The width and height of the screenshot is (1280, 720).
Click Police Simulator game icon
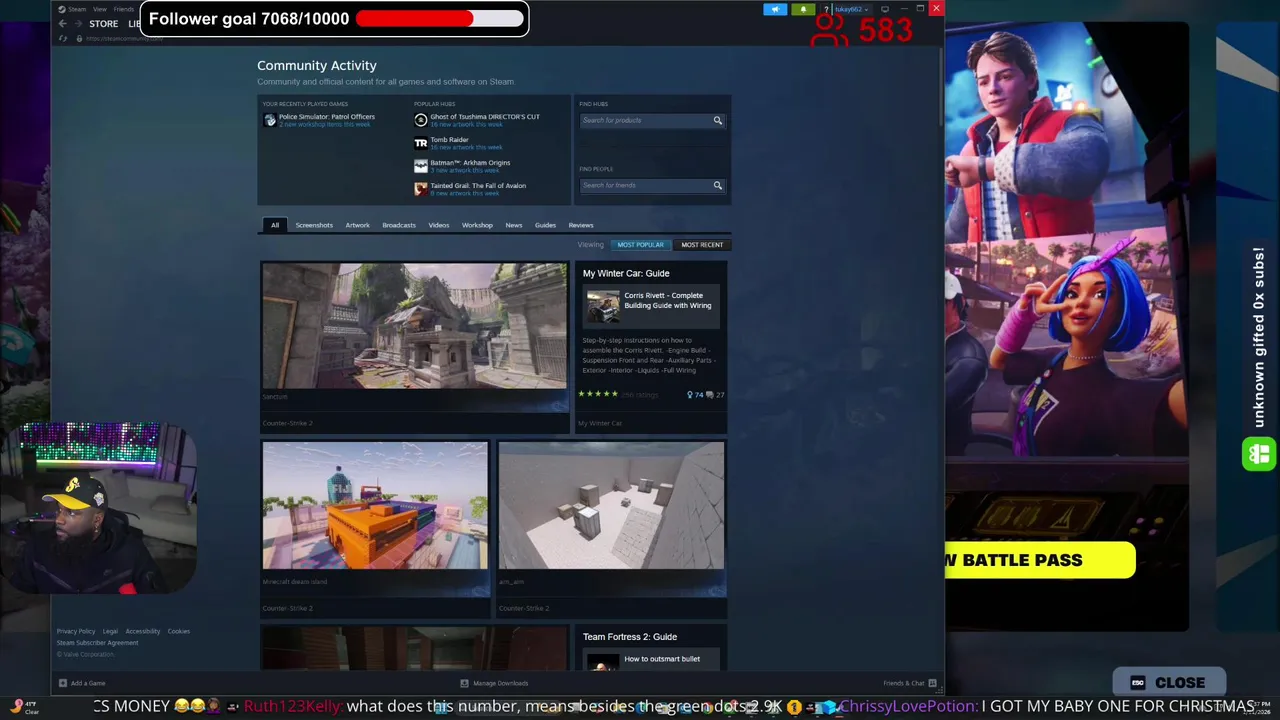click(x=269, y=120)
